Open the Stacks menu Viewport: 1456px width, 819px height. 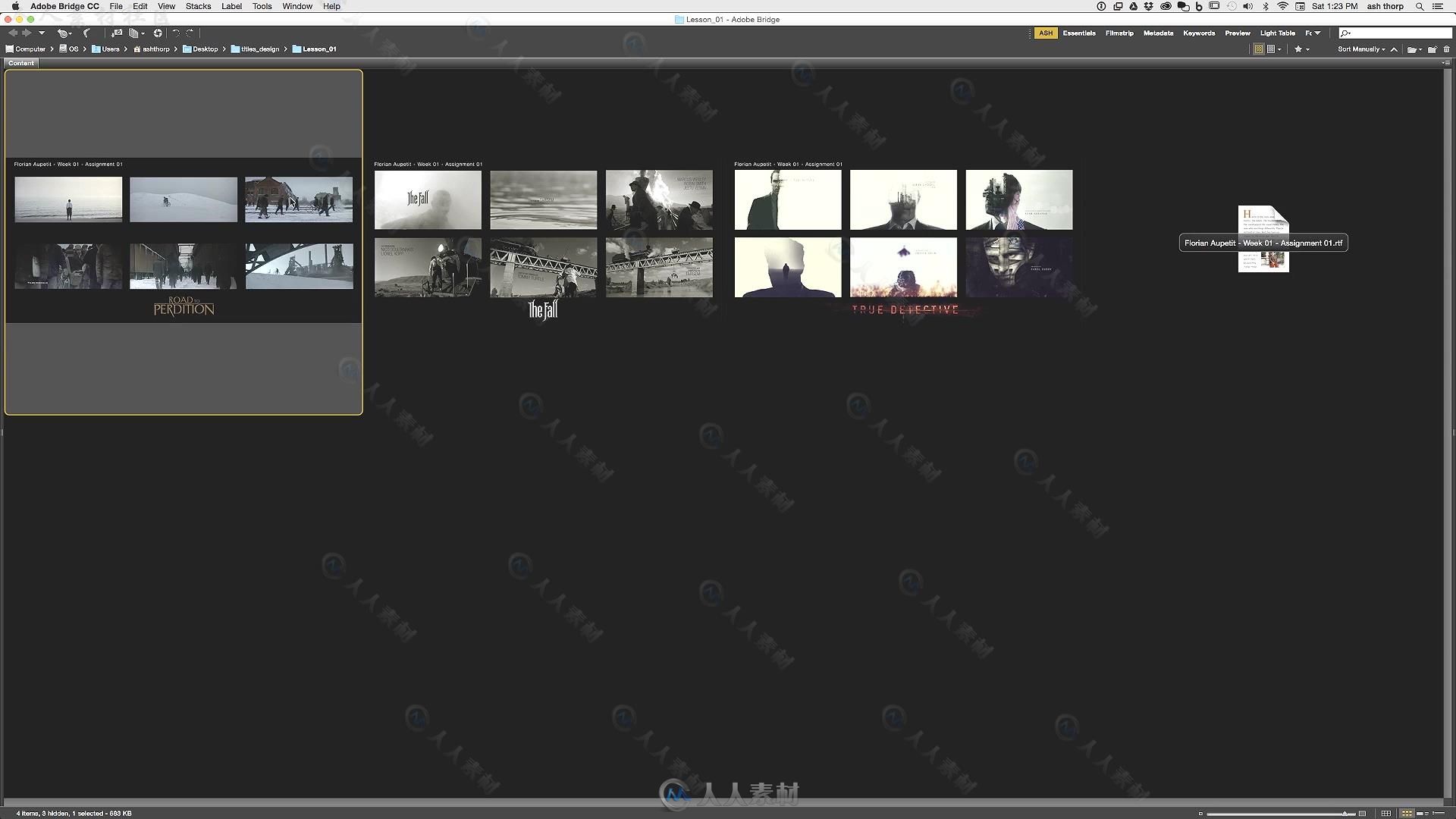click(199, 6)
